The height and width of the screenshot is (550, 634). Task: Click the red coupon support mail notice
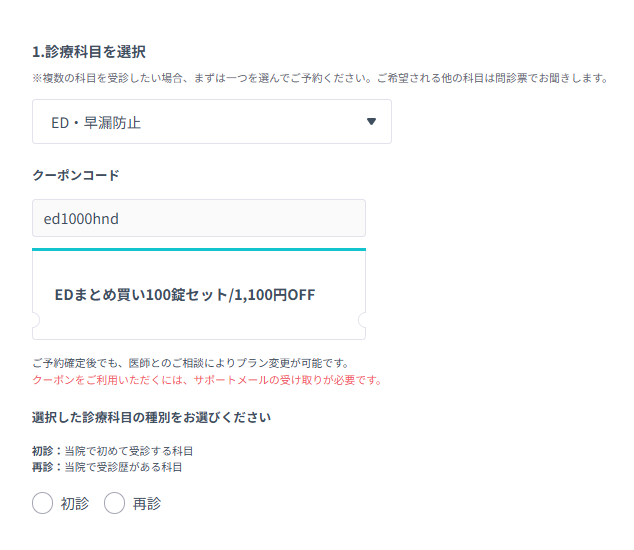[207, 380]
